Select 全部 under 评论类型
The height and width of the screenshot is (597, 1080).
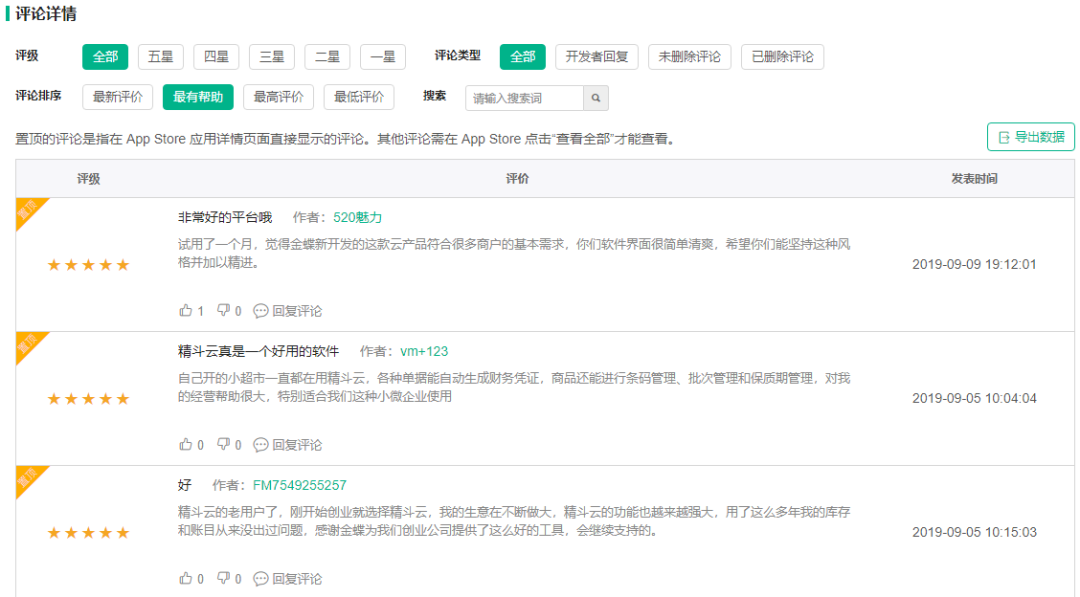coord(523,56)
